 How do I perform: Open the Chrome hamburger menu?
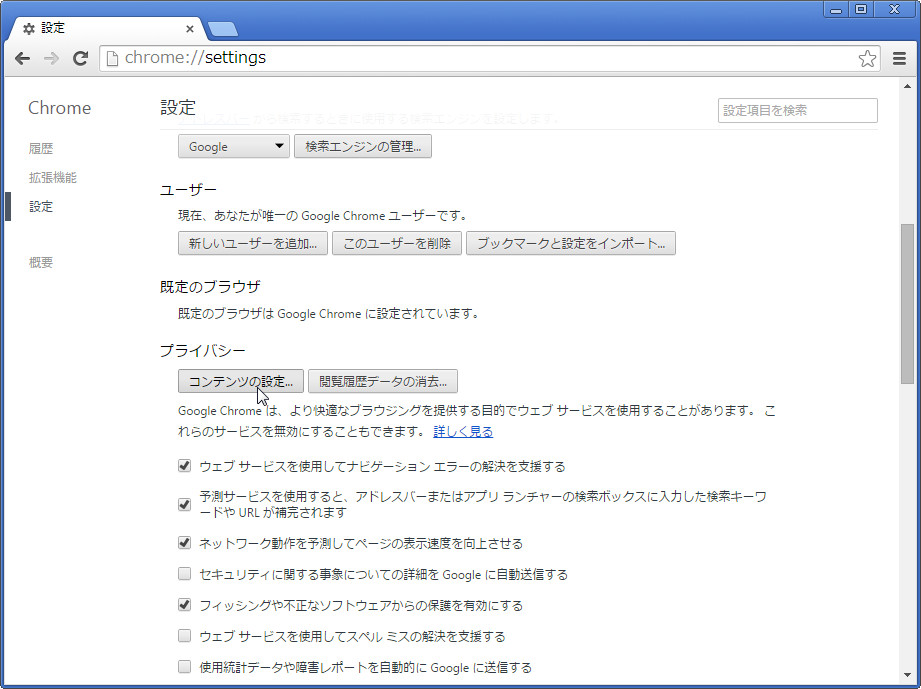[x=899, y=58]
